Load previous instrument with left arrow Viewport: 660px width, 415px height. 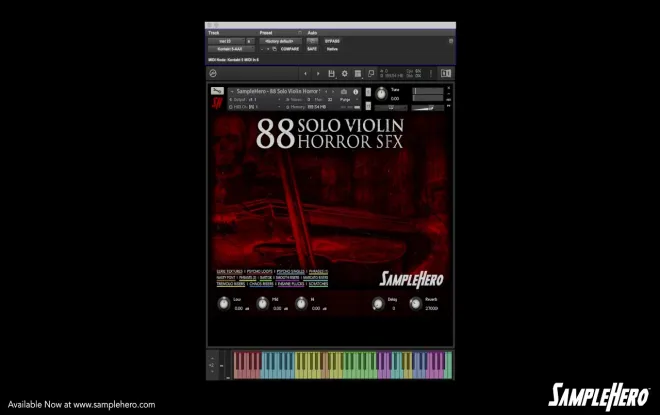coord(326,91)
